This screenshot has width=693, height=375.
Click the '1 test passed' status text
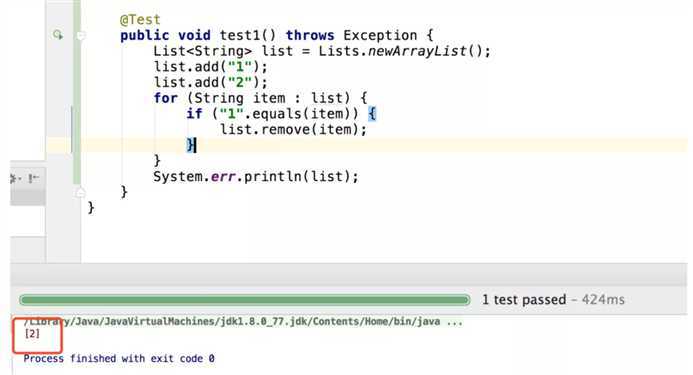[x=523, y=300]
